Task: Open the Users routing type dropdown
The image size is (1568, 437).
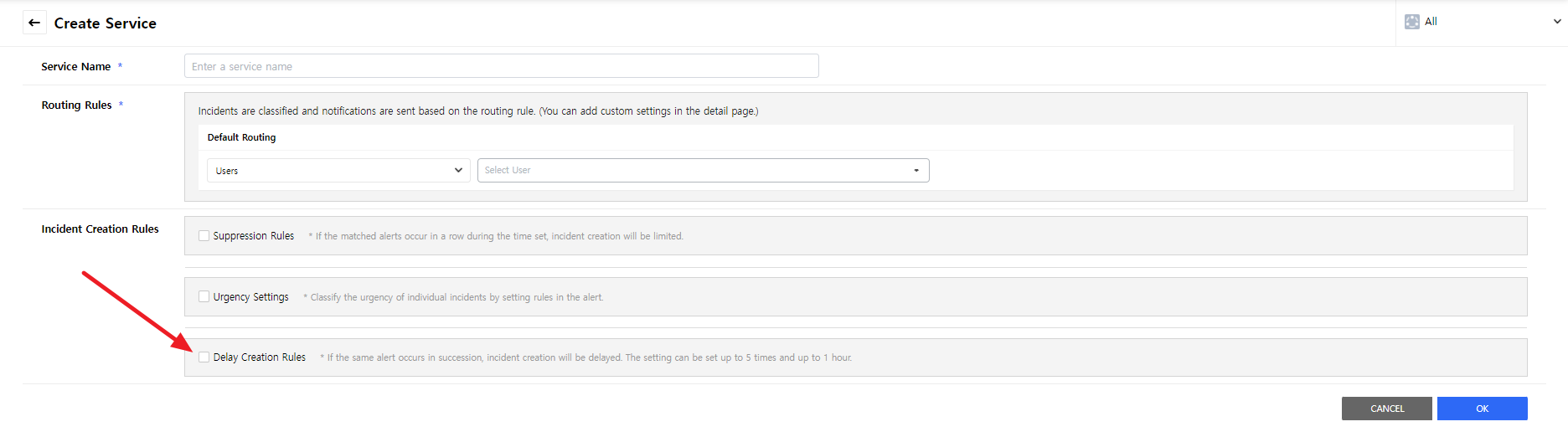Action: click(x=338, y=170)
